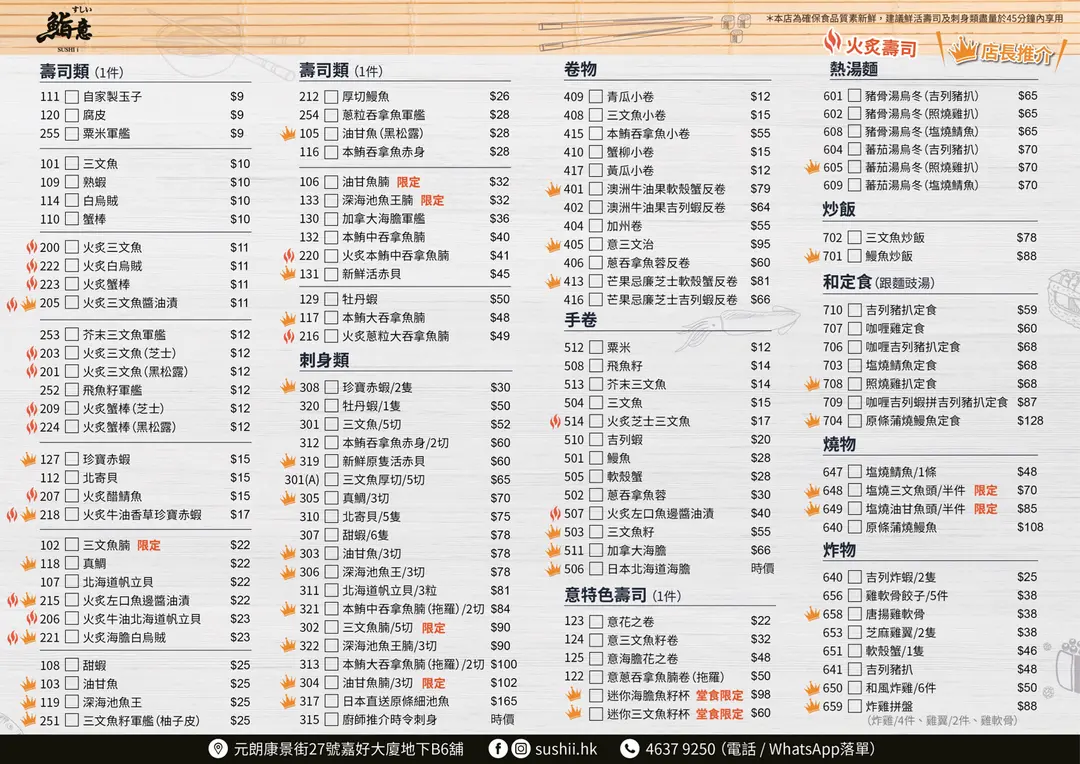The image size is (1080, 764).
Task: Click the 熱湯麵 section heading
Action: pos(849,69)
